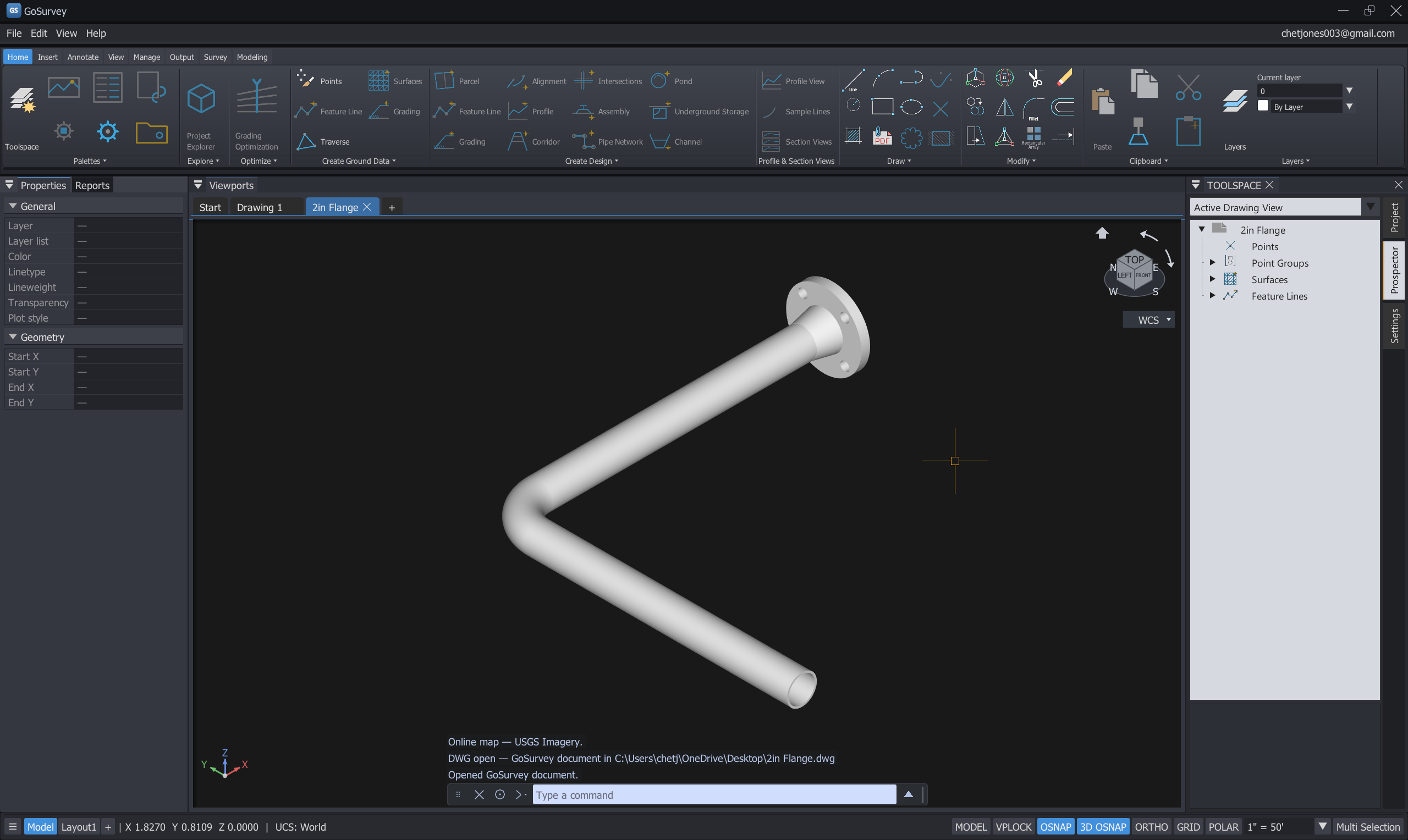Expand the Point Groups tree node
Screen dimensions: 1408x840
[1212, 263]
